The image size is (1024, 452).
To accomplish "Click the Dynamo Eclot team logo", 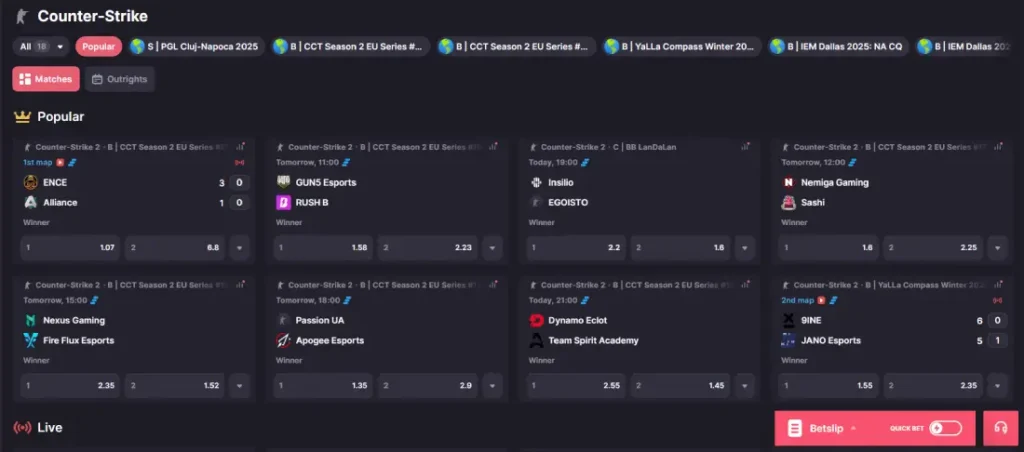I will click(x=536, y=320).
